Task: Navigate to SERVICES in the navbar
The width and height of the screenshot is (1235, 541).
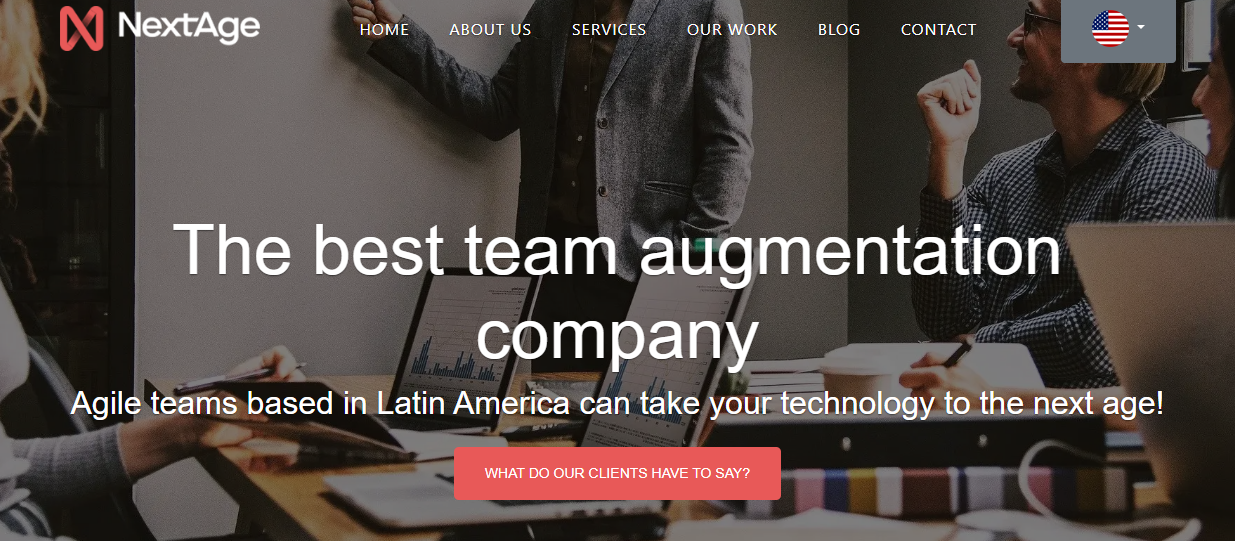Action: [609, 30]
